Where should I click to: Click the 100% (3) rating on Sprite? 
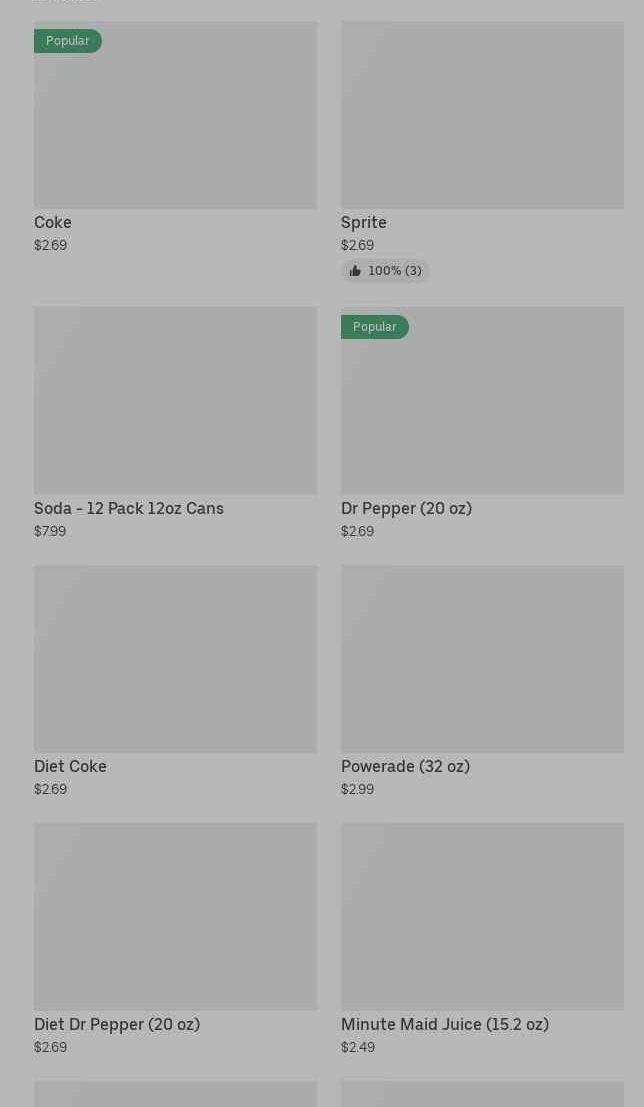coord(394,271)
